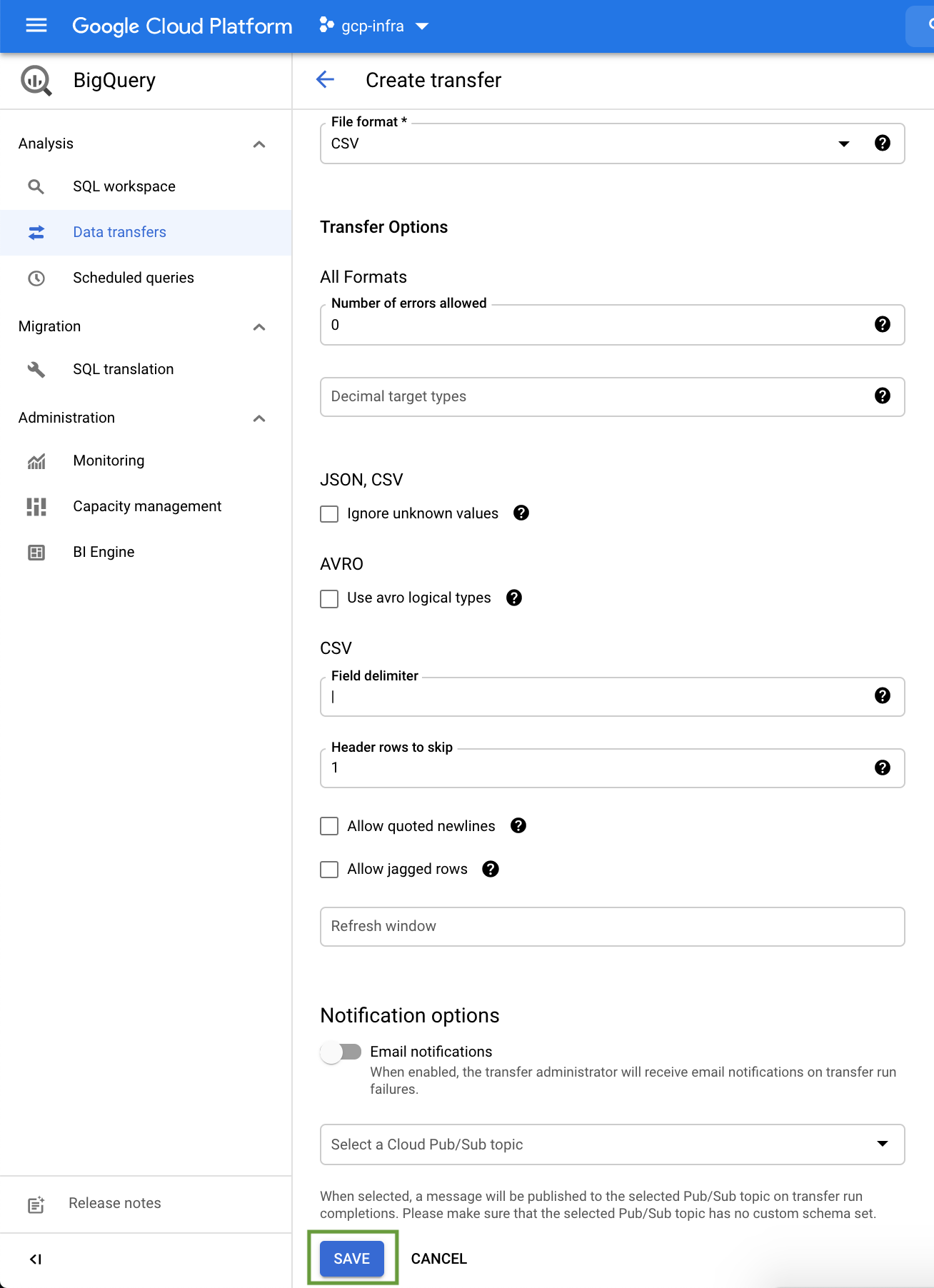This screenshot has width=934, height=1288.
Task: Click the BigQuery logo icon
Action: click(36, 81)
